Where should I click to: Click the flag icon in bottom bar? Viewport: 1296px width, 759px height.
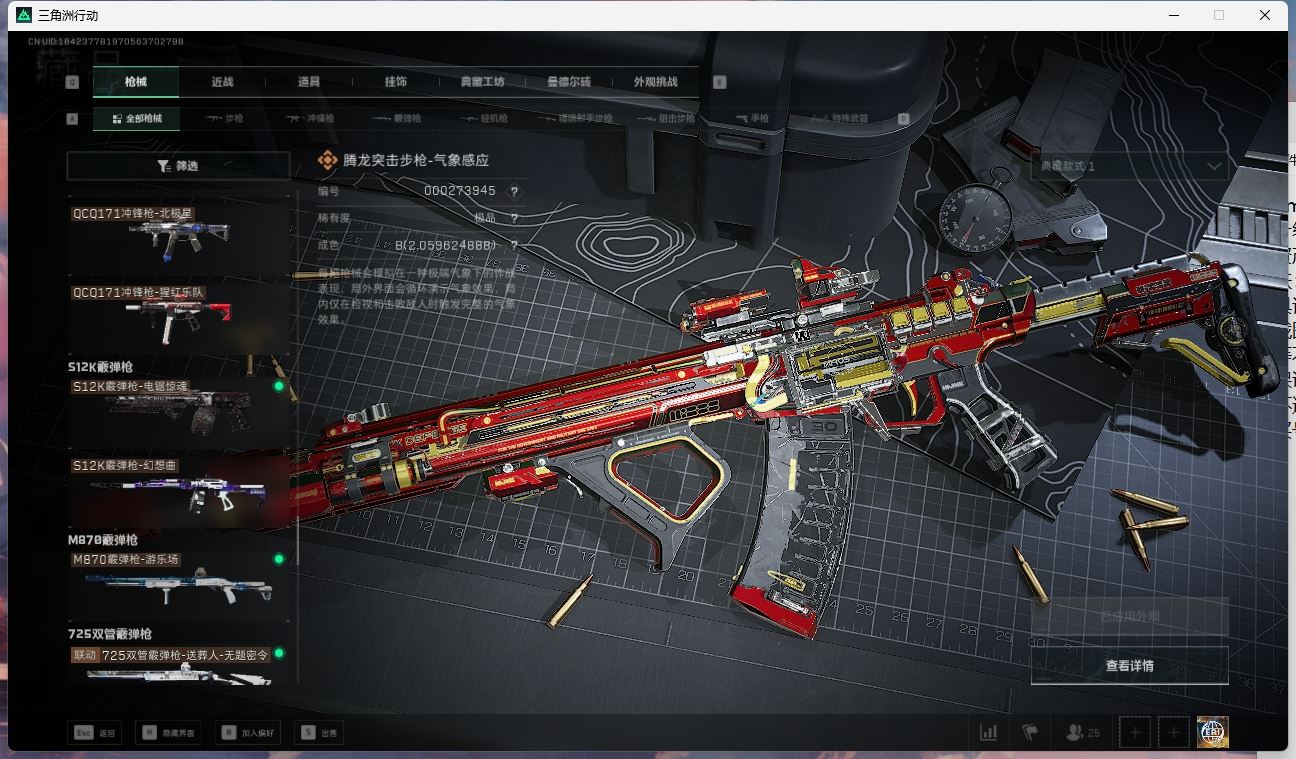click(x=1030, y=732)
